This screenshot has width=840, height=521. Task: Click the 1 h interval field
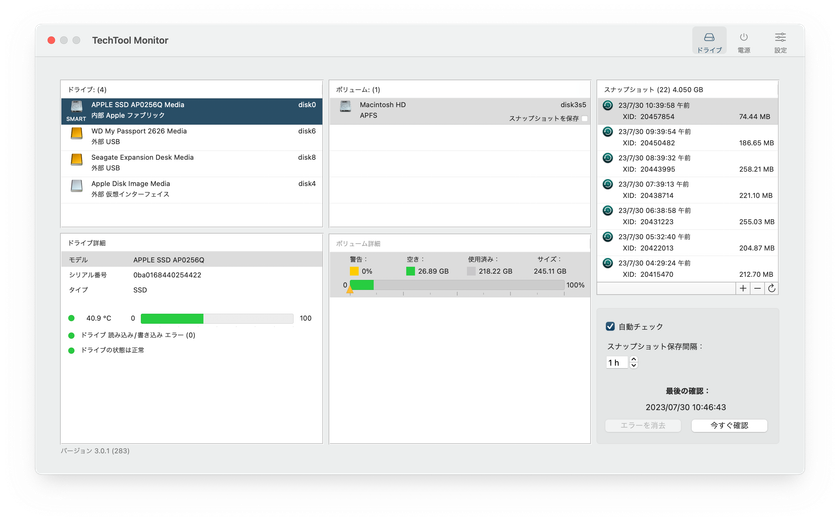[x=617, y=363]
